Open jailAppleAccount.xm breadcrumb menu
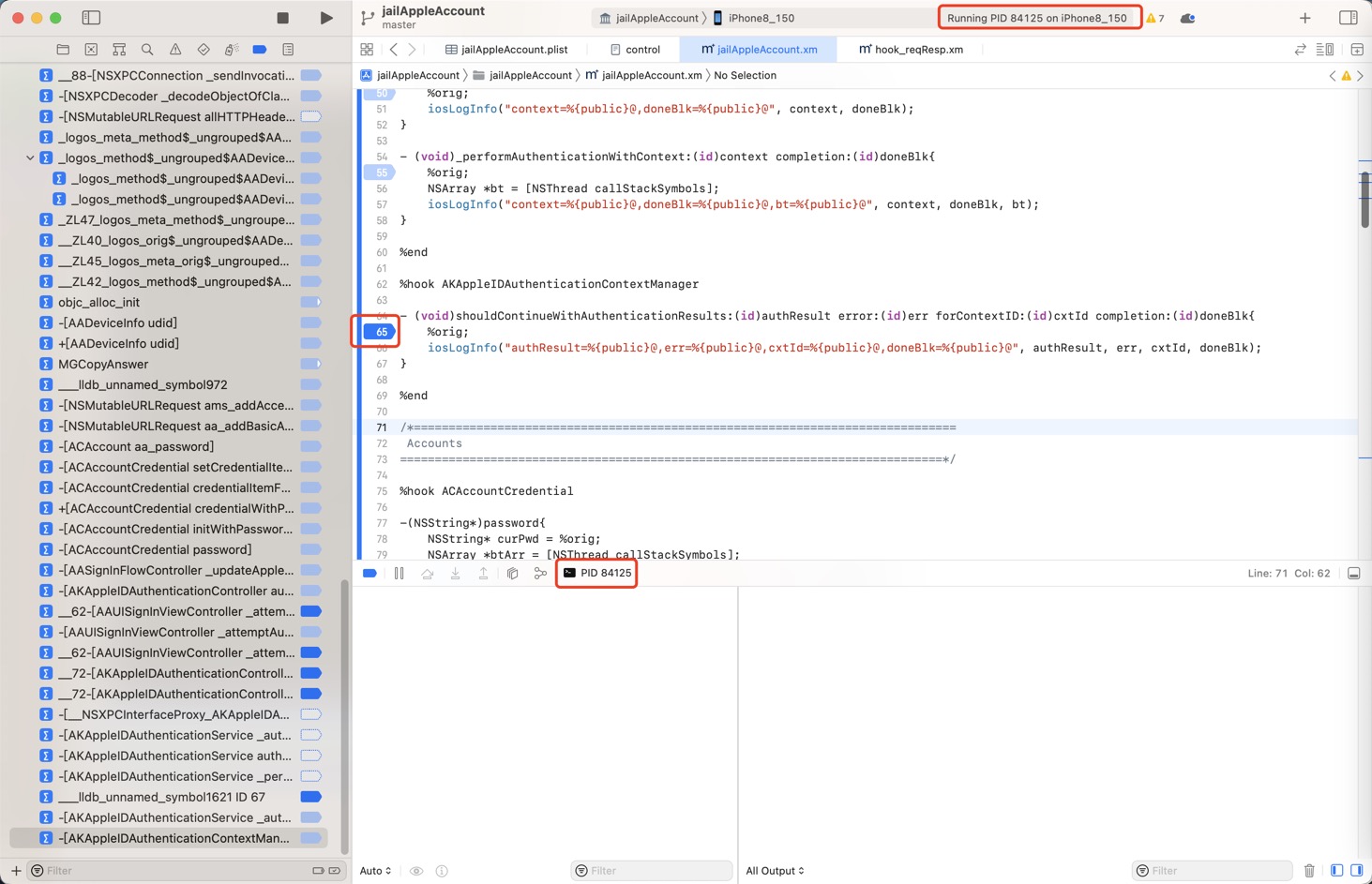 tap(643, 75)
